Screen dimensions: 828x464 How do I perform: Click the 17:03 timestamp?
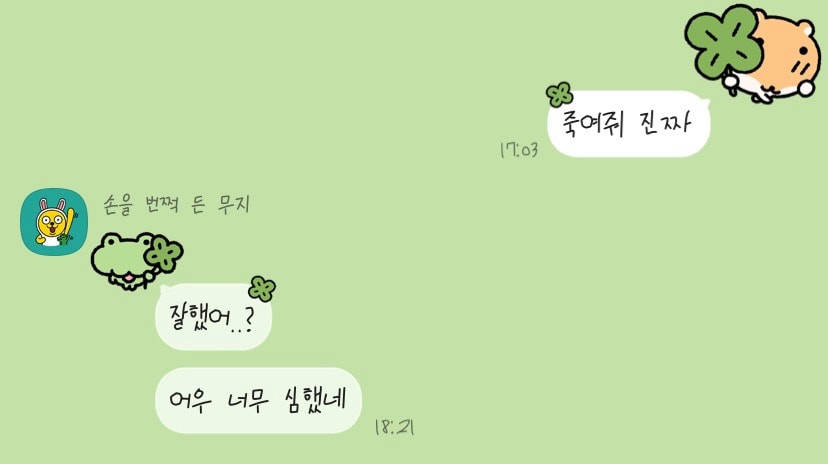pos(519,150)
